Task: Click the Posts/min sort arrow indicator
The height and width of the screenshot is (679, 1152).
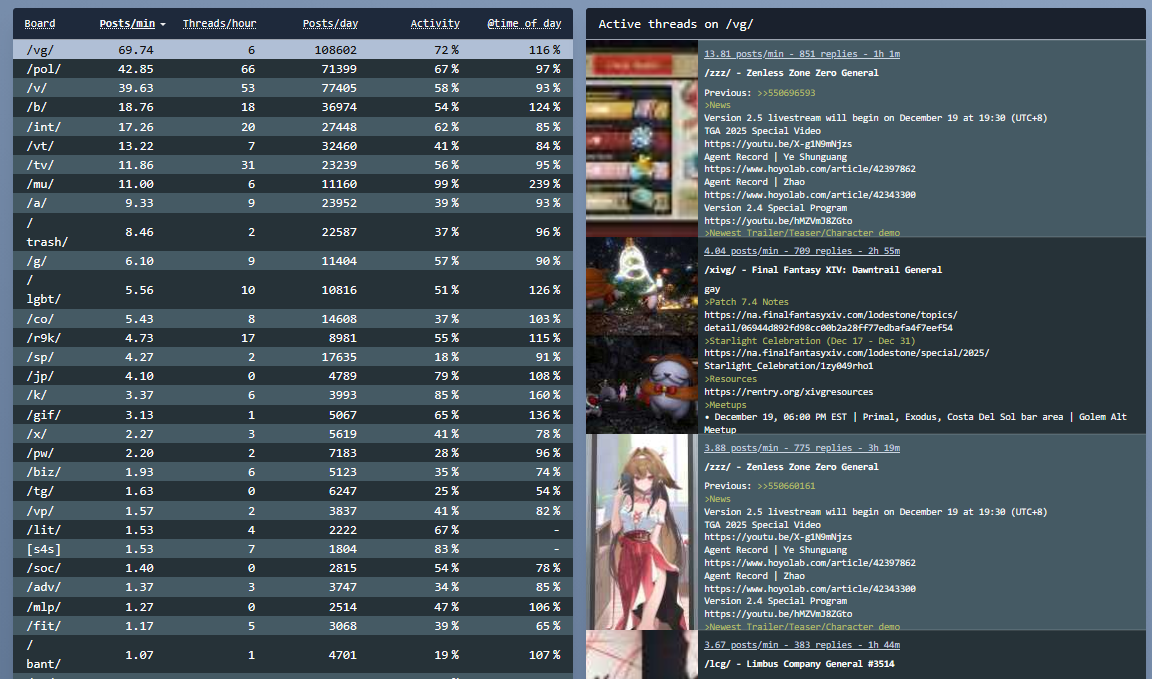Action: tap(163, 24)
